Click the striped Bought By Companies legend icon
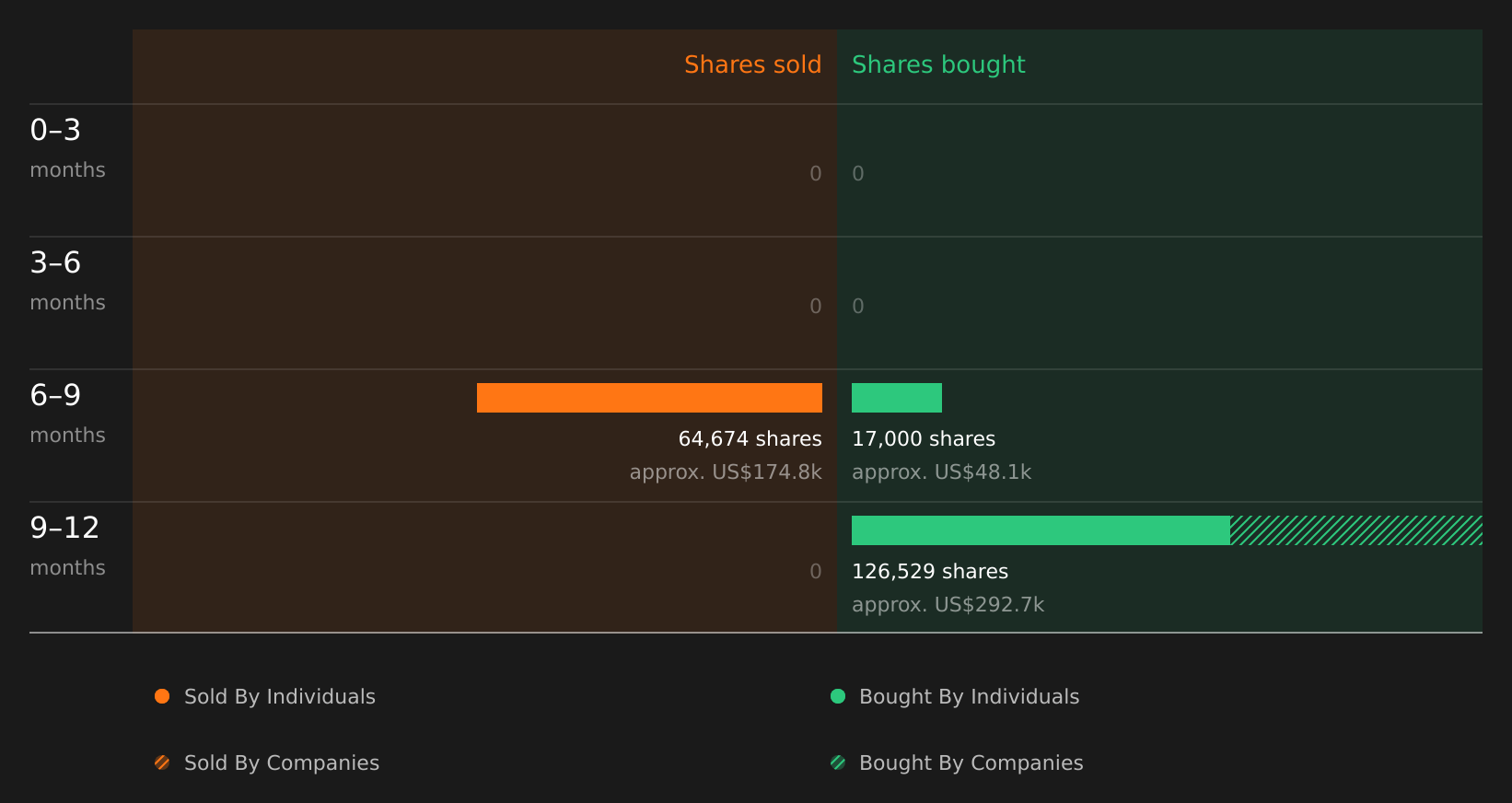Image resolution: width=1512 pixels, height=803 pixels. tap(838, 762)
